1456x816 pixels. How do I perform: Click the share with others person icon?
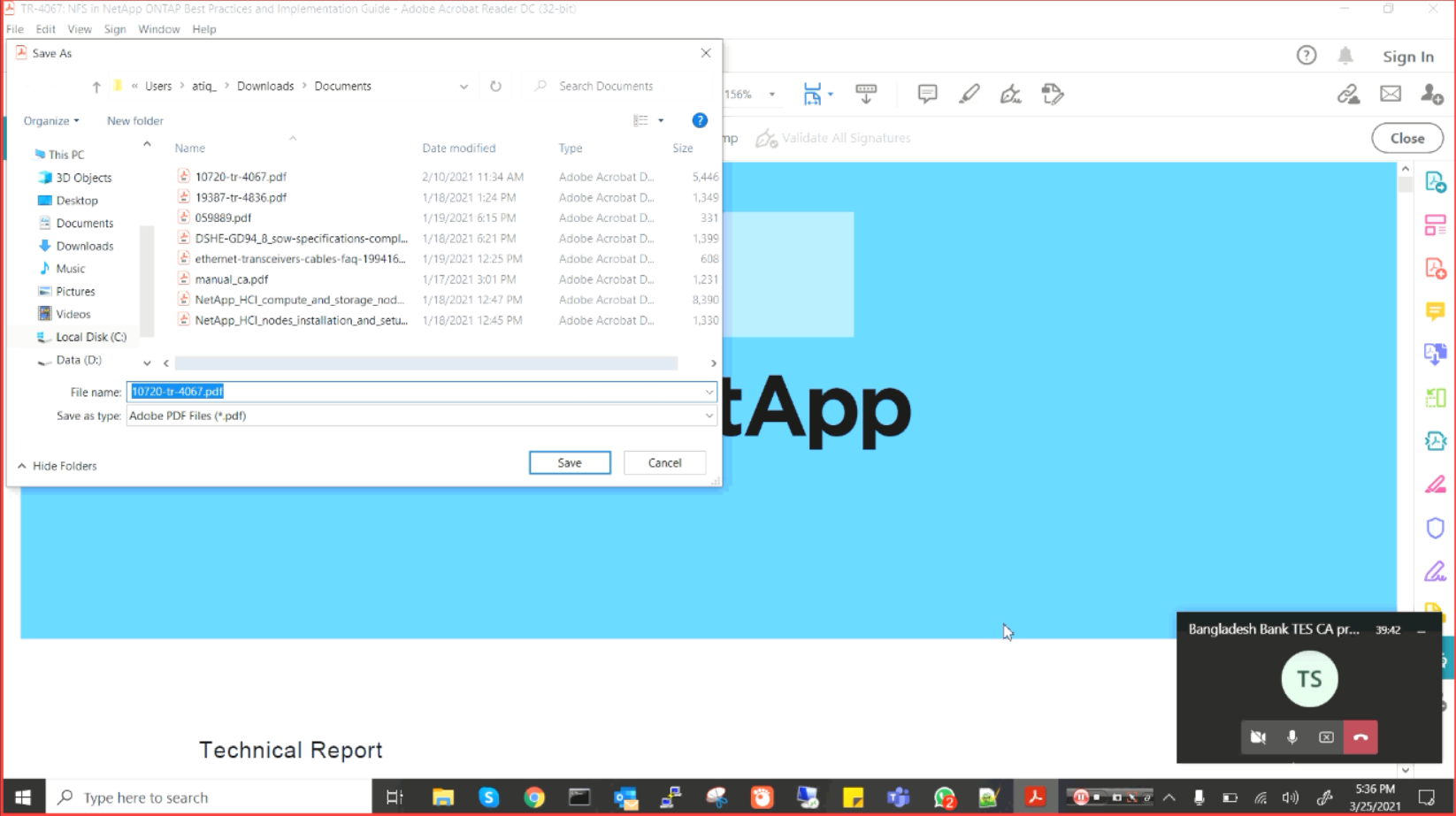point(1432,94)
